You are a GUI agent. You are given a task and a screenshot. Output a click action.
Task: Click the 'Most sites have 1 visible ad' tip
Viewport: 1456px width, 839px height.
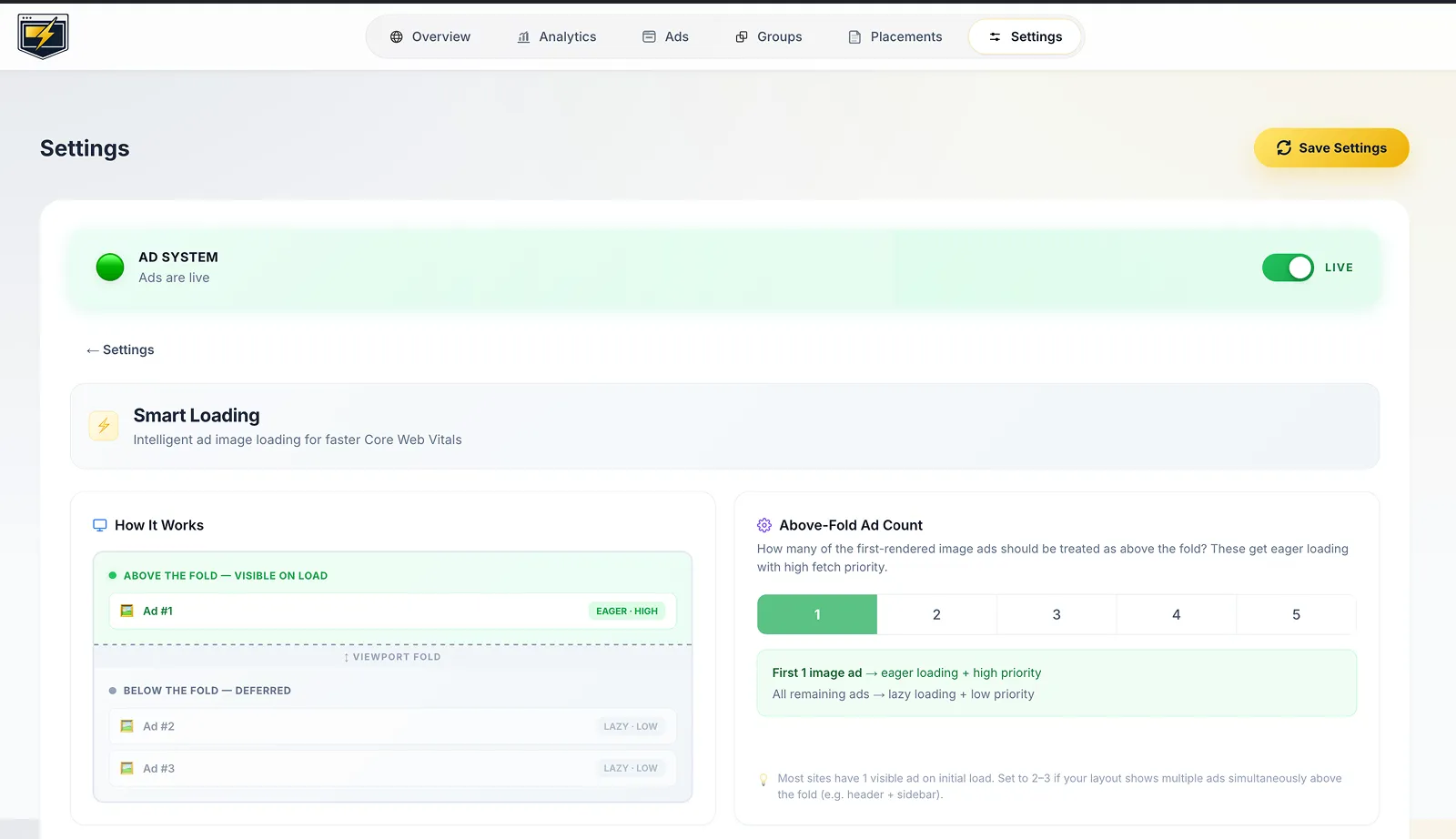[x=1059, y=786]
